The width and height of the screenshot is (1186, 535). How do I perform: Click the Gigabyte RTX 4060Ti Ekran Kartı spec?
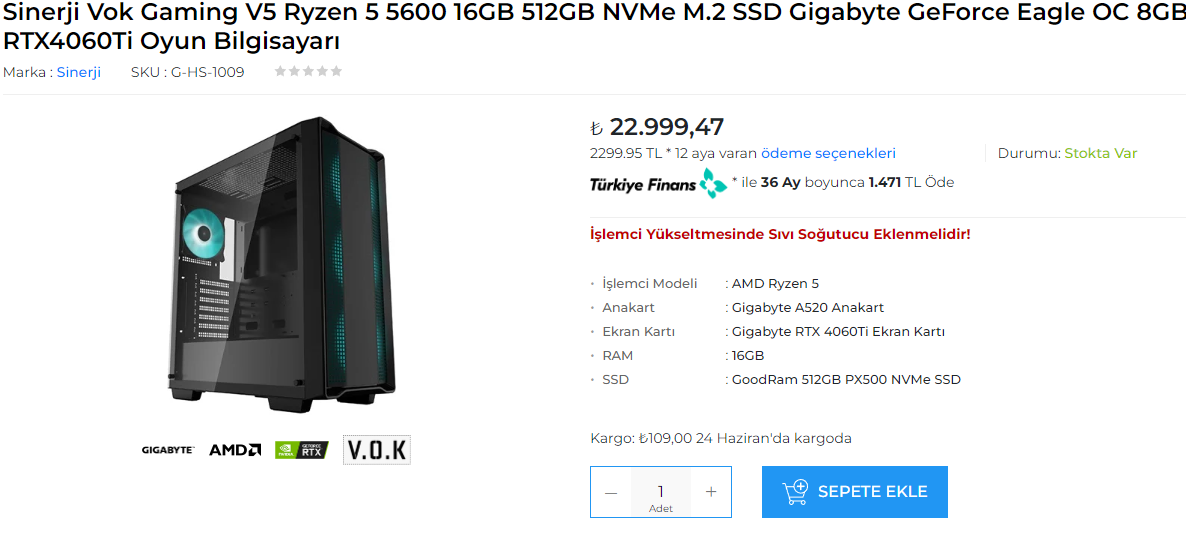coord(838,331)
